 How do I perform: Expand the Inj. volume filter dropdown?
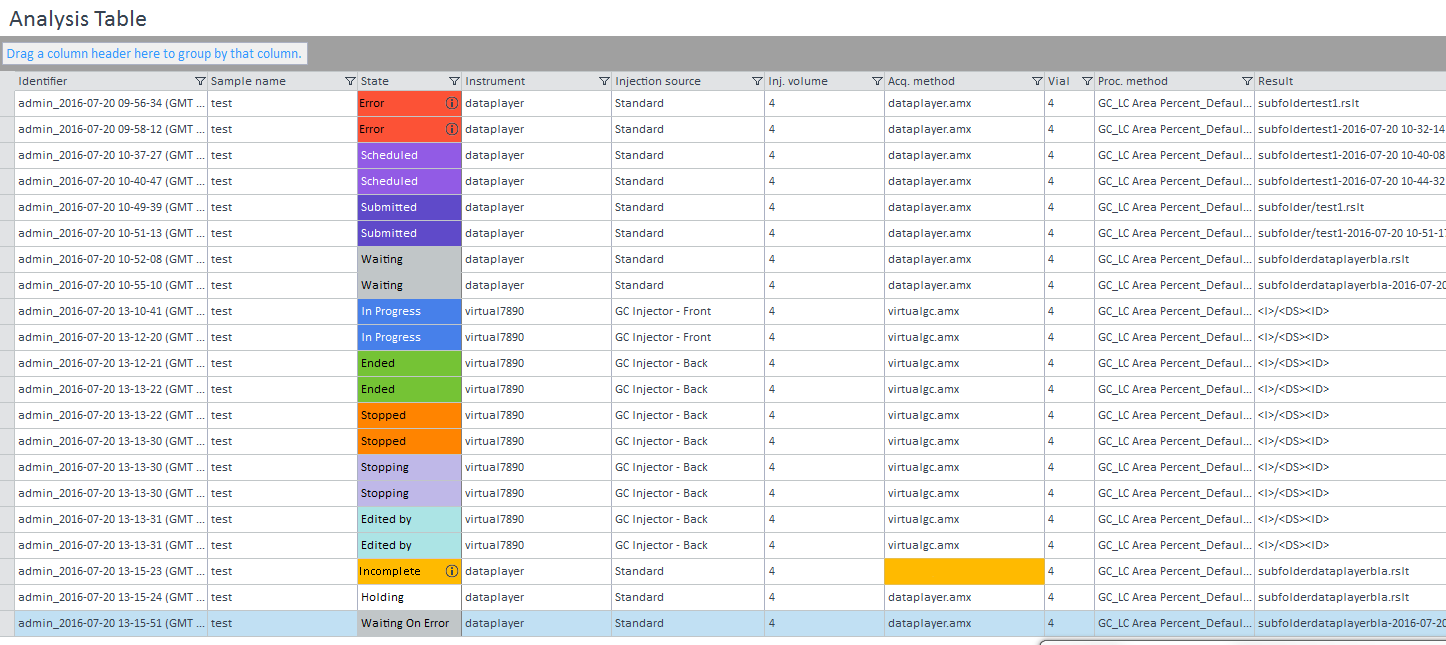coord(877,82)
